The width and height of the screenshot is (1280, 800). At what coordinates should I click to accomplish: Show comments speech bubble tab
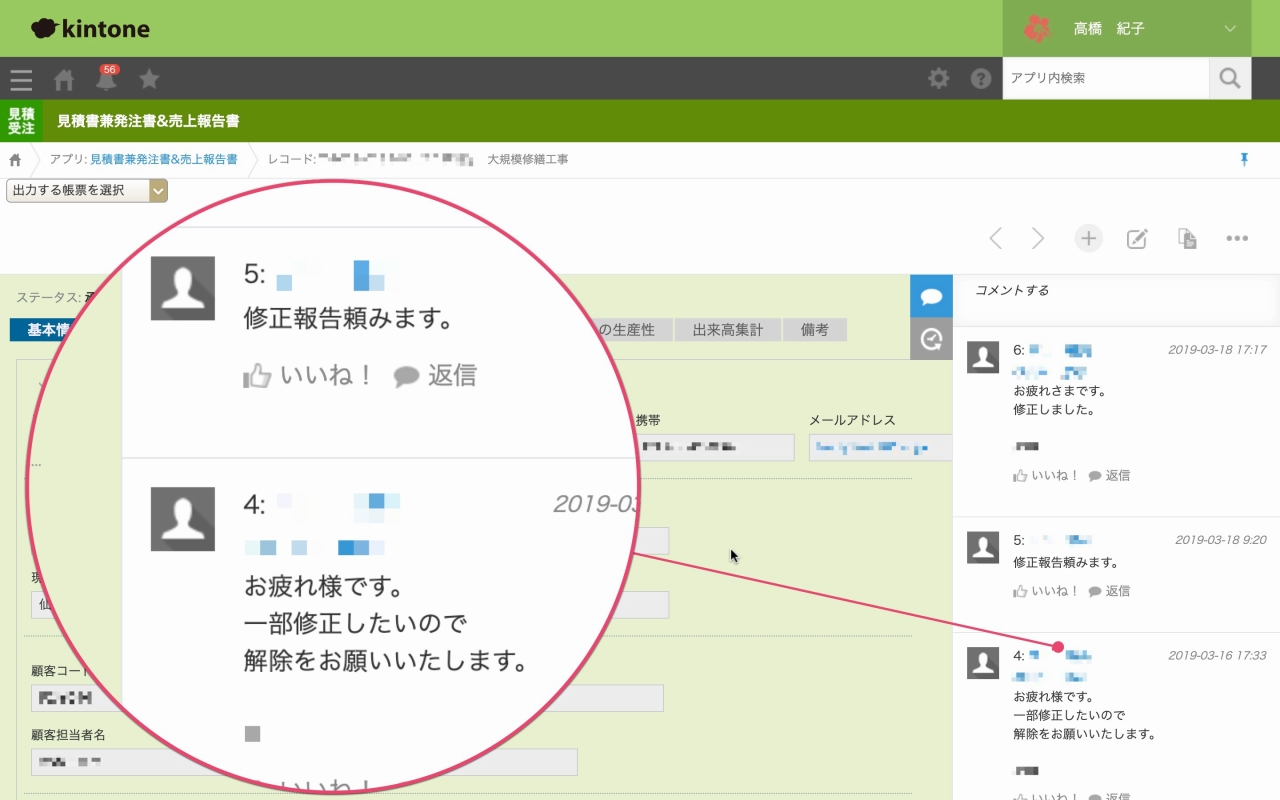pyautogui.click(x=931, y=296)
